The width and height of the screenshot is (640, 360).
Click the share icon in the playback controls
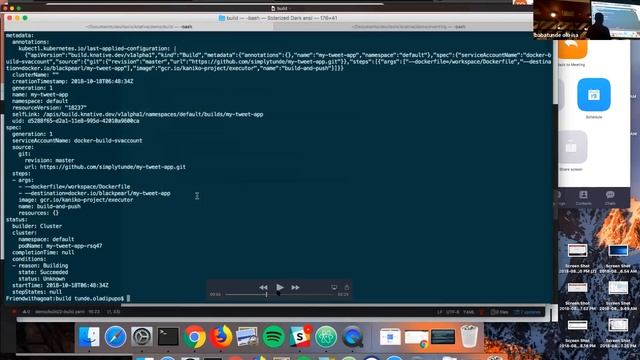(x=347, y=287)
